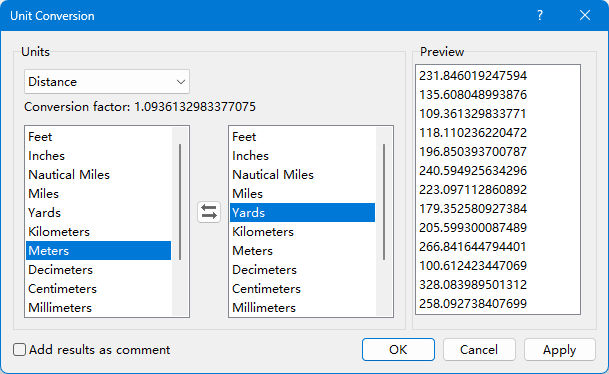Image resolution: width=609 pixels, height=374 pixels.
Task: Click target units list scrollbar thumb
Action: pyautogui.click(x=384, y=202)
